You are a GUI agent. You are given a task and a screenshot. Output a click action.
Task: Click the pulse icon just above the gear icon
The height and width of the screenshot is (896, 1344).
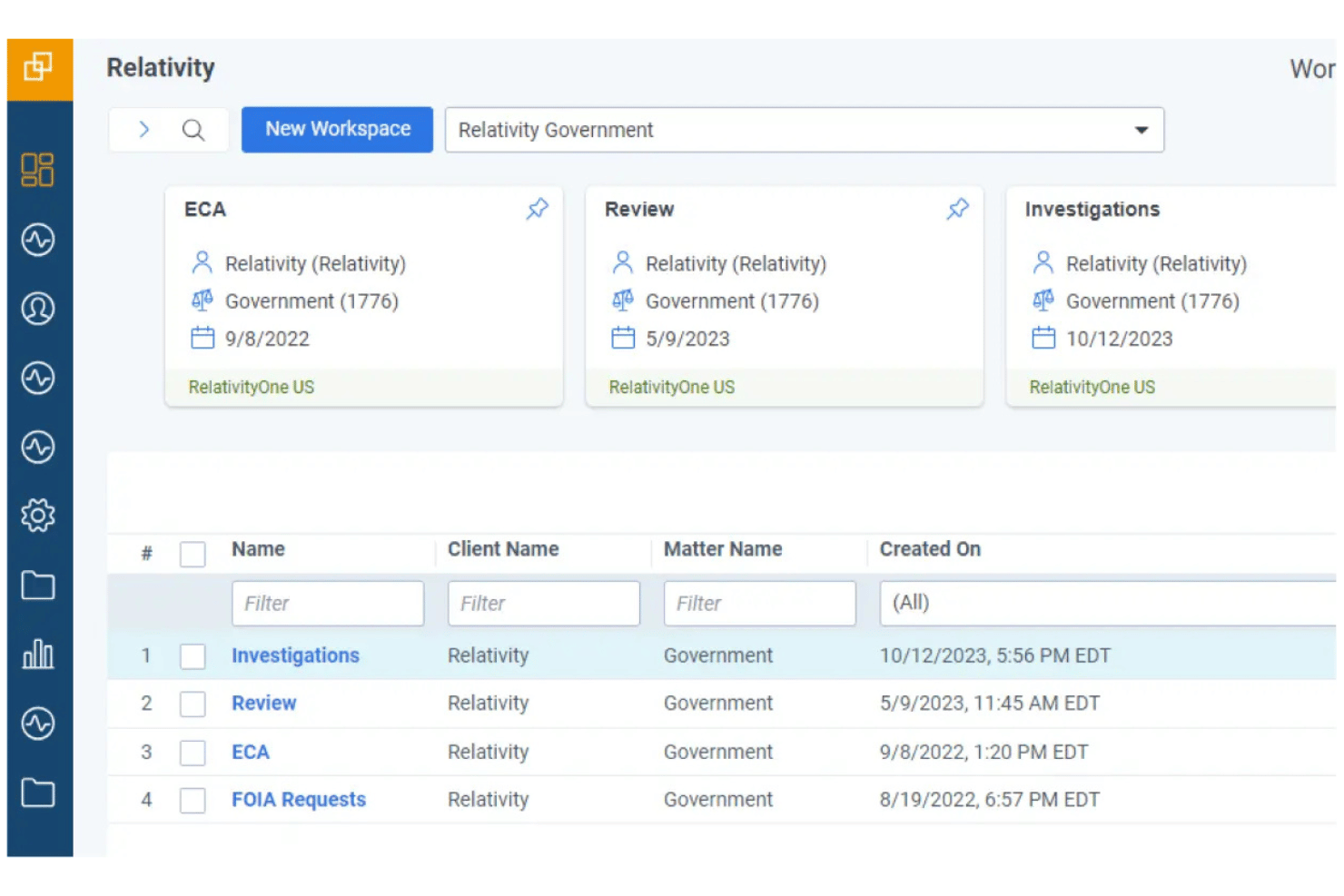click(38, 447)
